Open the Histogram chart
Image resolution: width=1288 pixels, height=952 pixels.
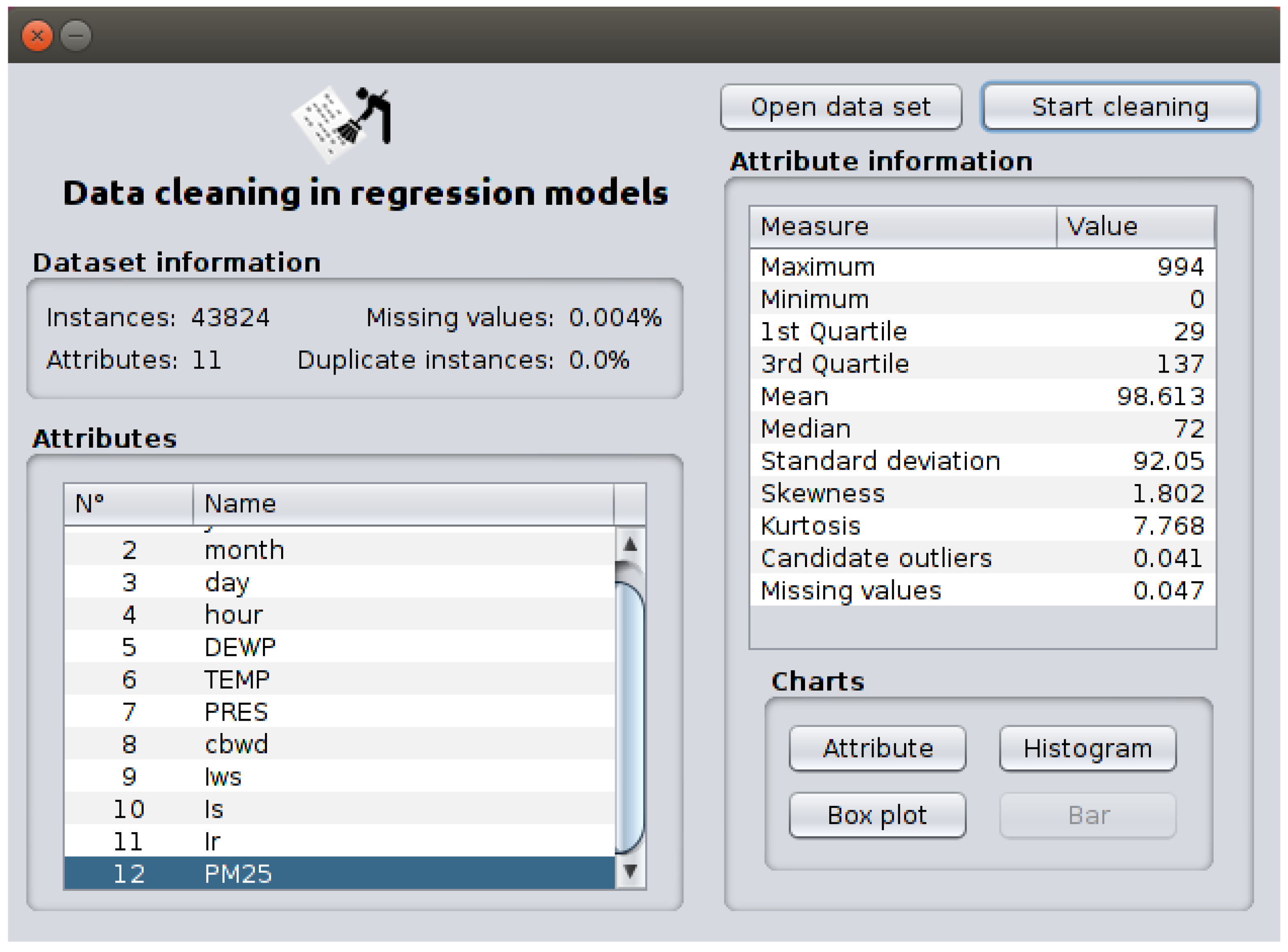coord(1087,748)
